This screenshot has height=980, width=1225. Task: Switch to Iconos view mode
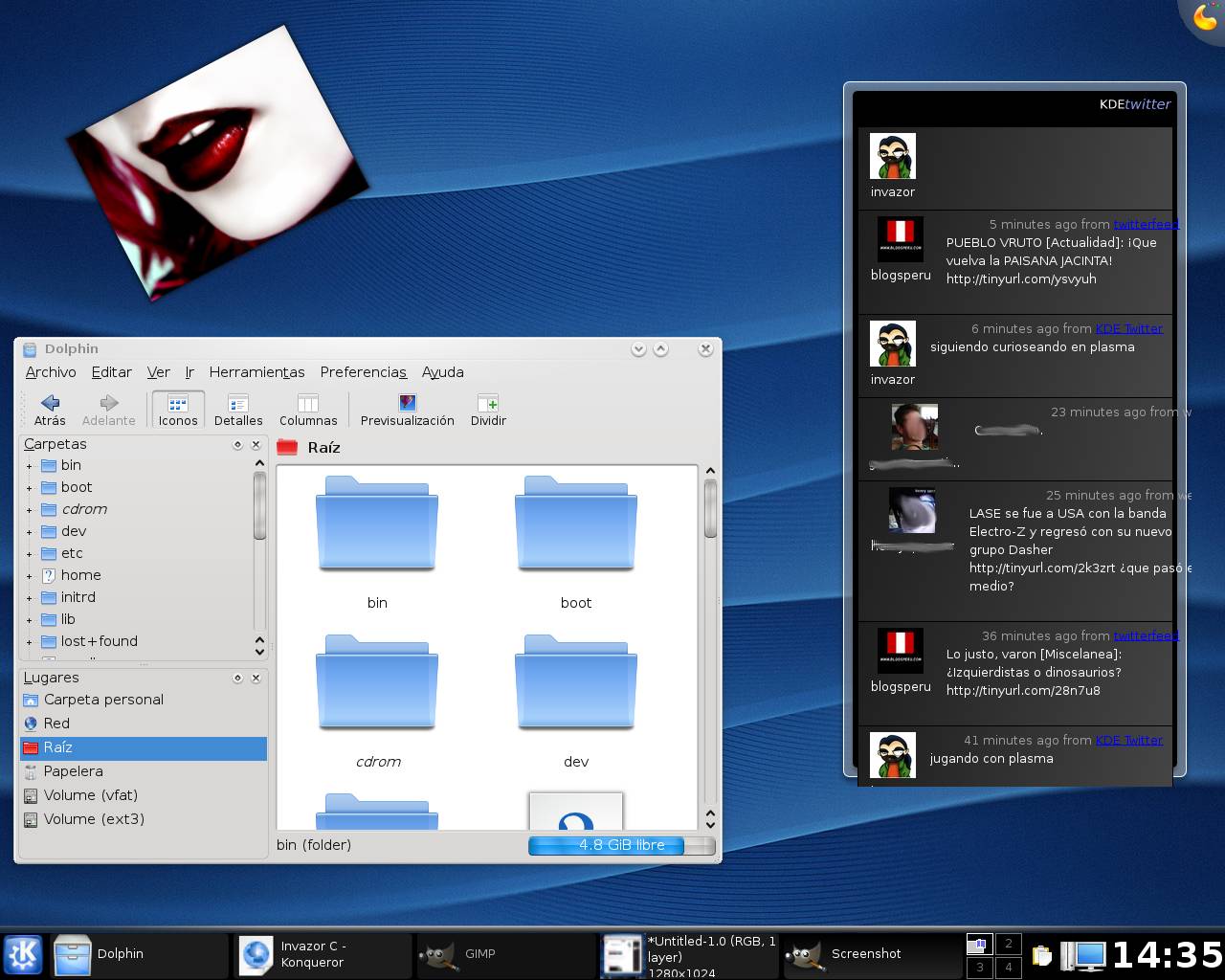(178, 410)
